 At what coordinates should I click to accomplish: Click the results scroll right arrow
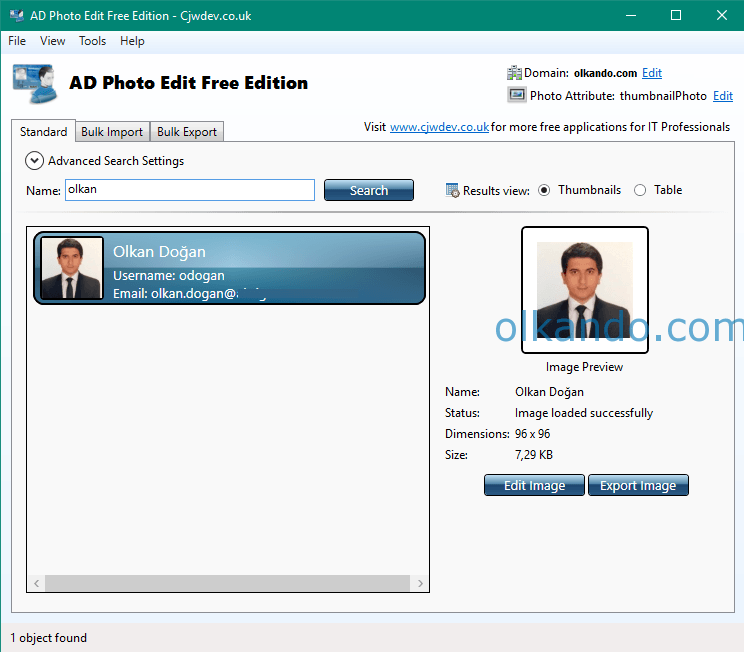[420, 583]
